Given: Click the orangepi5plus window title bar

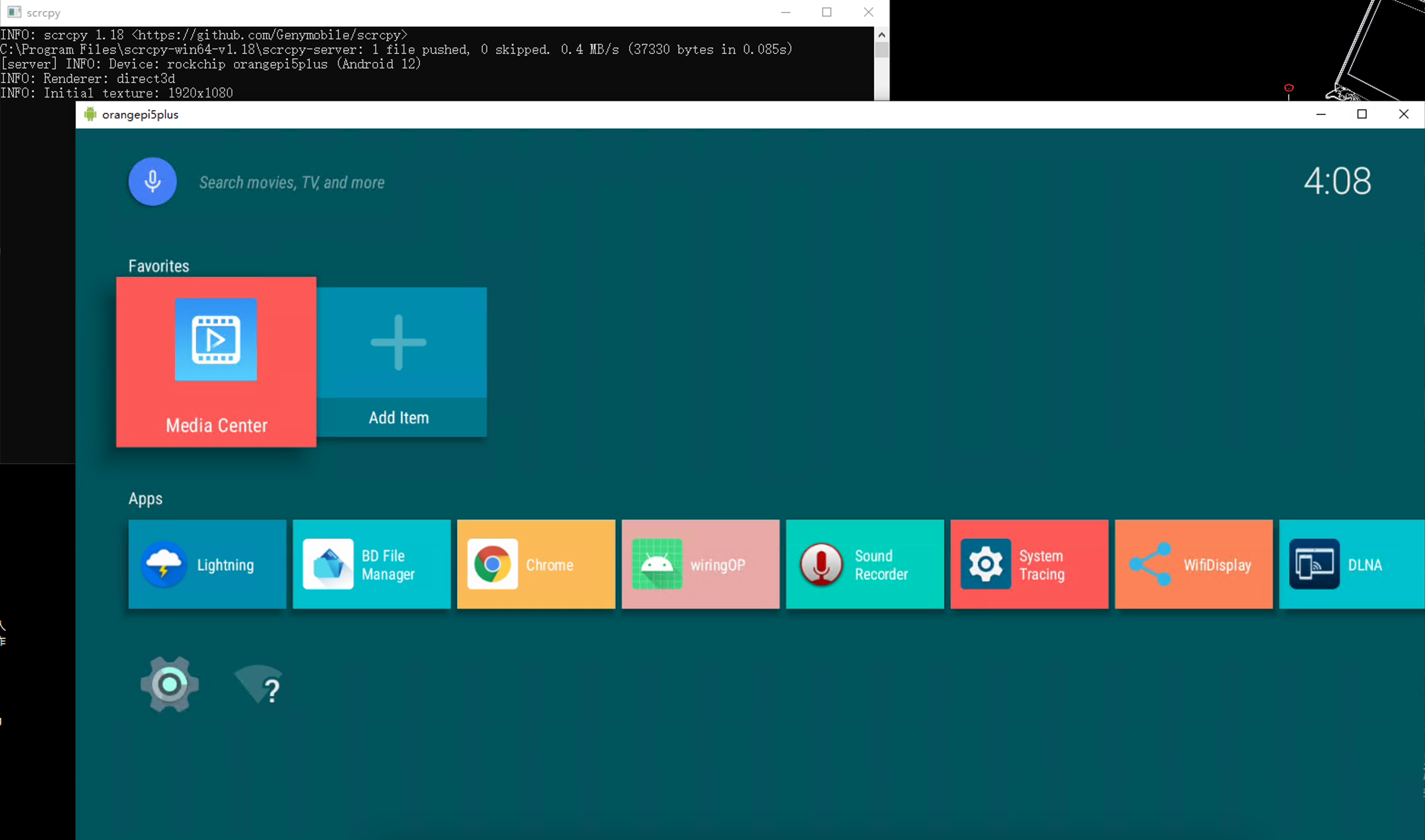Looking at the screenshot, I should (679, 114).
